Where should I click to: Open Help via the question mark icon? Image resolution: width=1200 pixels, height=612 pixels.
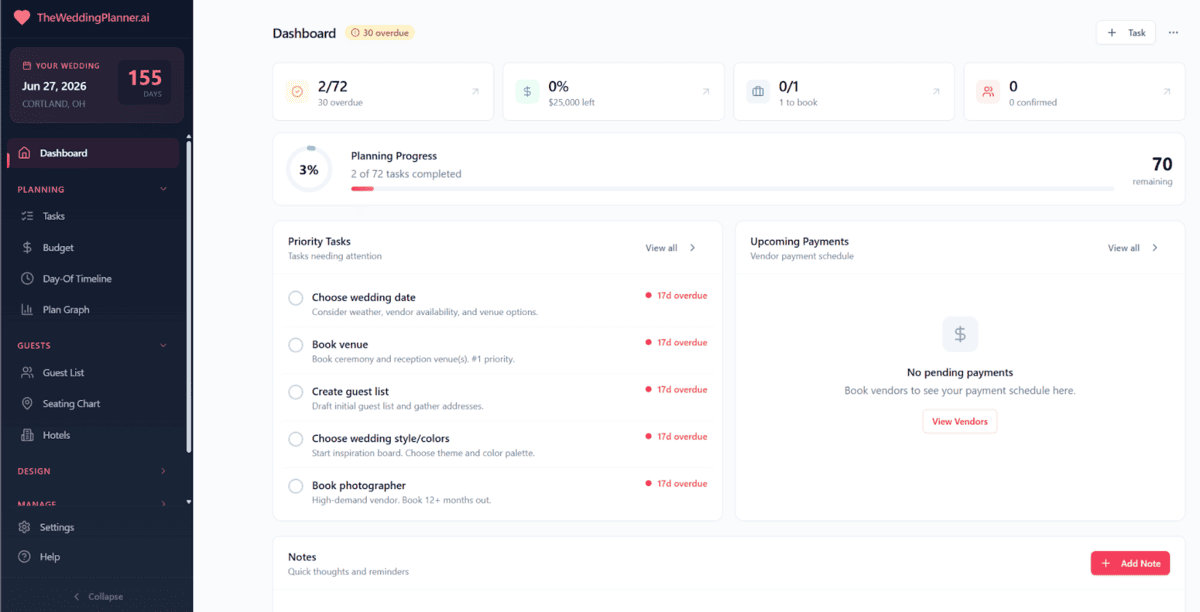(x=22, y=556)
